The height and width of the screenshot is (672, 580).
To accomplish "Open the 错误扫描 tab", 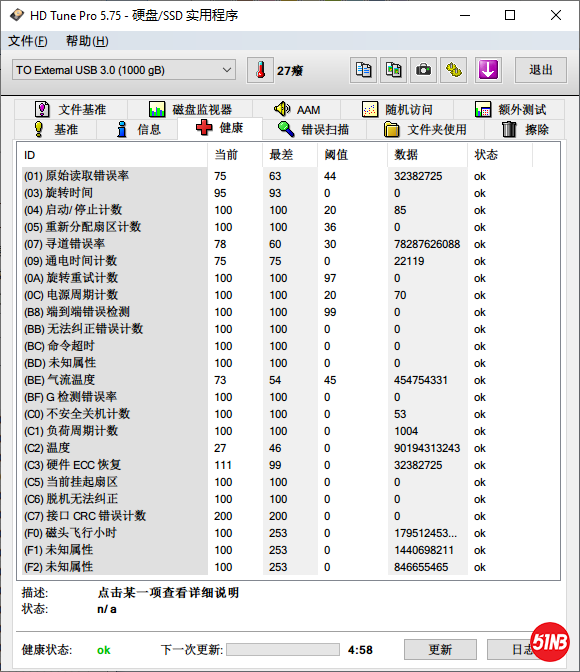I will (x=314, y=129).
